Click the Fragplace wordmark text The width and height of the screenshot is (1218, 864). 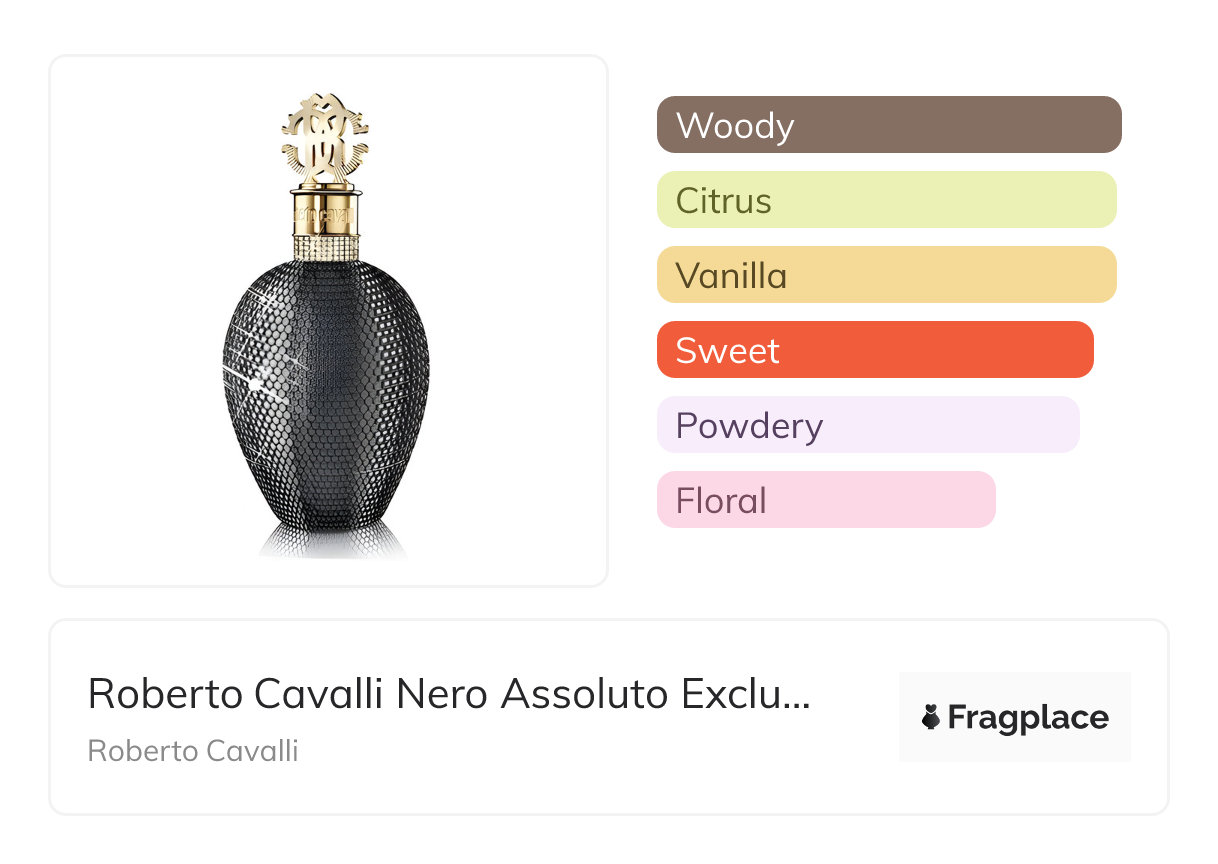tap(1028, 717)
